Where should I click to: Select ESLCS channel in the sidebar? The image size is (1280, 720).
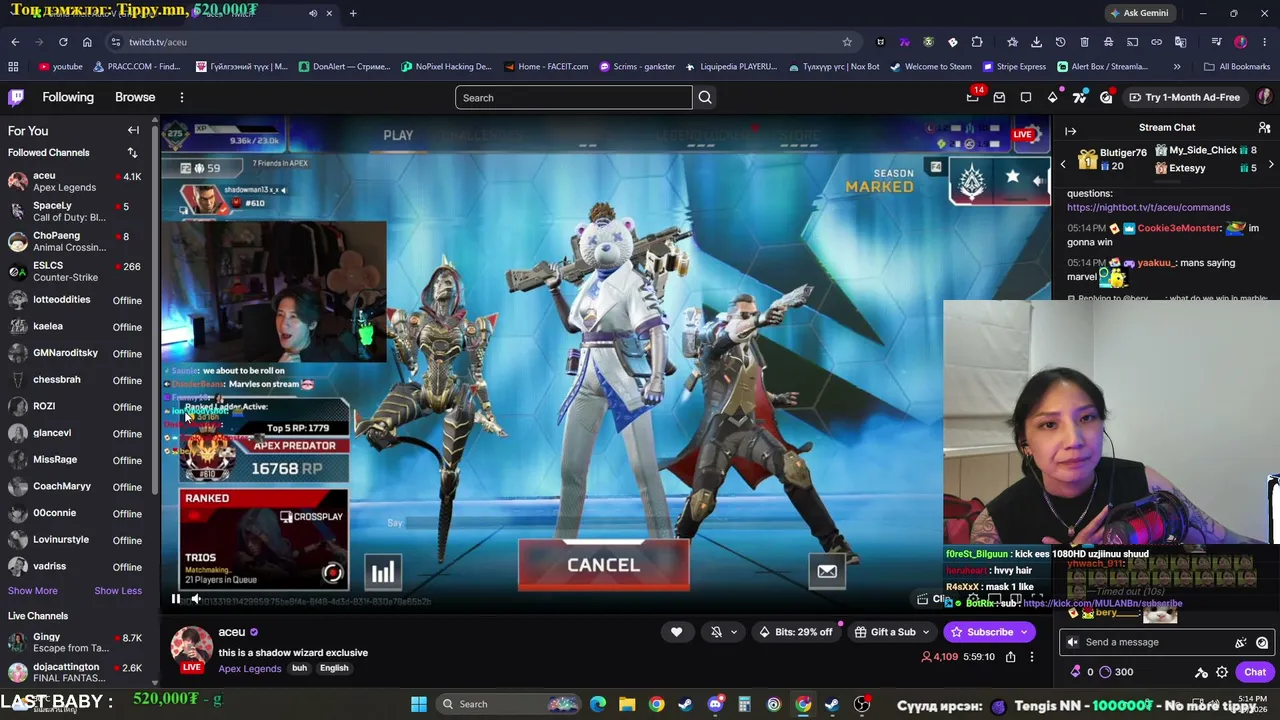tap(78, 271)
